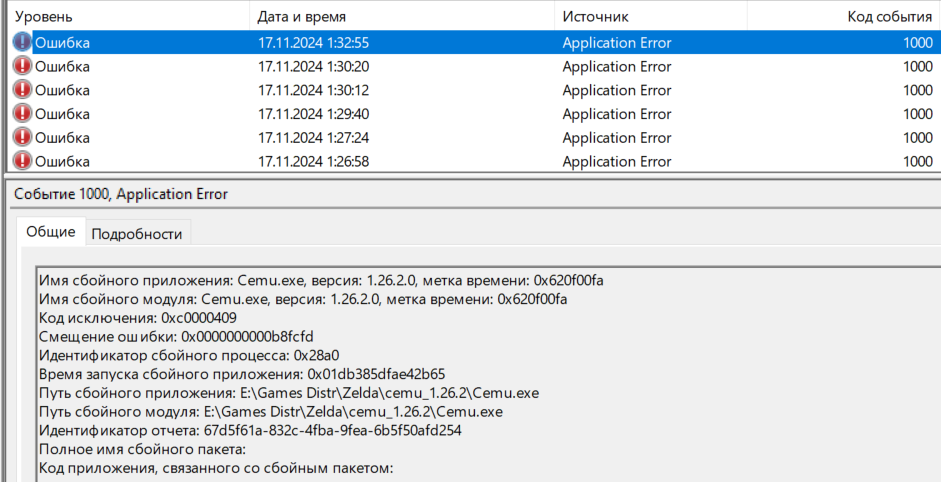Screen dimensions: 941x482
Task: Click the error icon beside the 1:29:40 entry
Action: tap(22, 114)
